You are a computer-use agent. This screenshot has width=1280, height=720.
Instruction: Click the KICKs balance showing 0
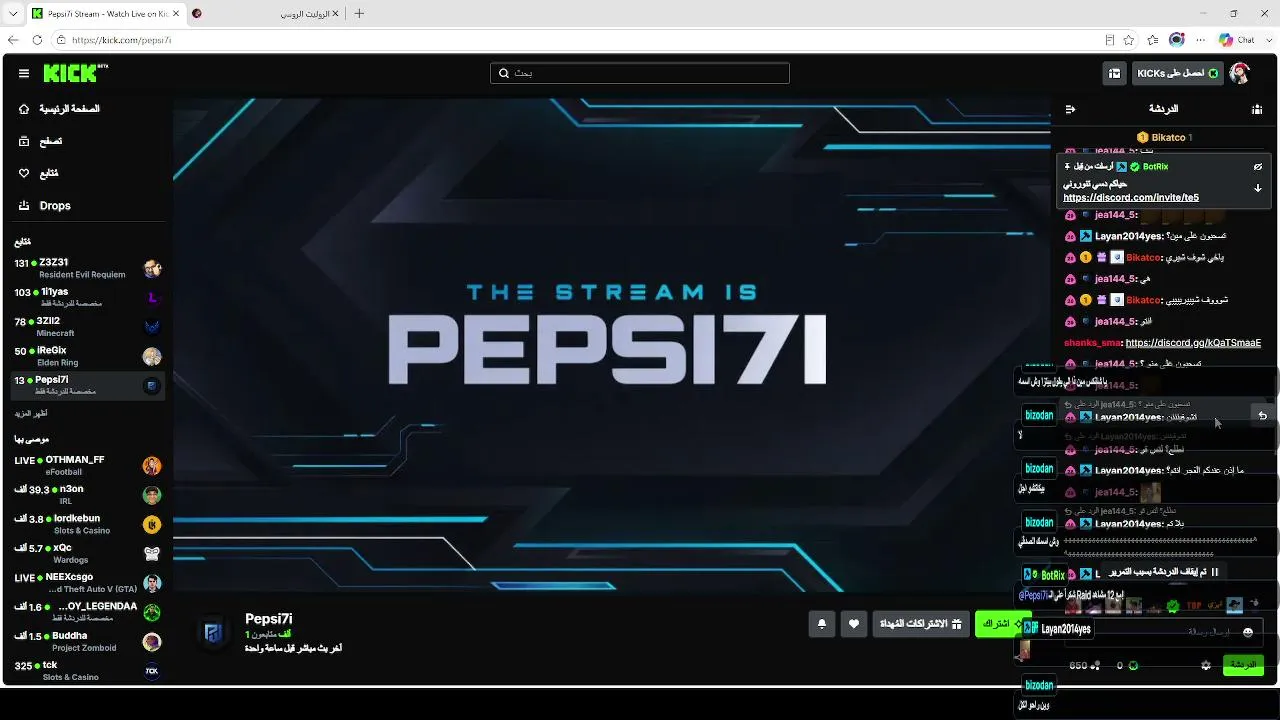click(1127, 665)
